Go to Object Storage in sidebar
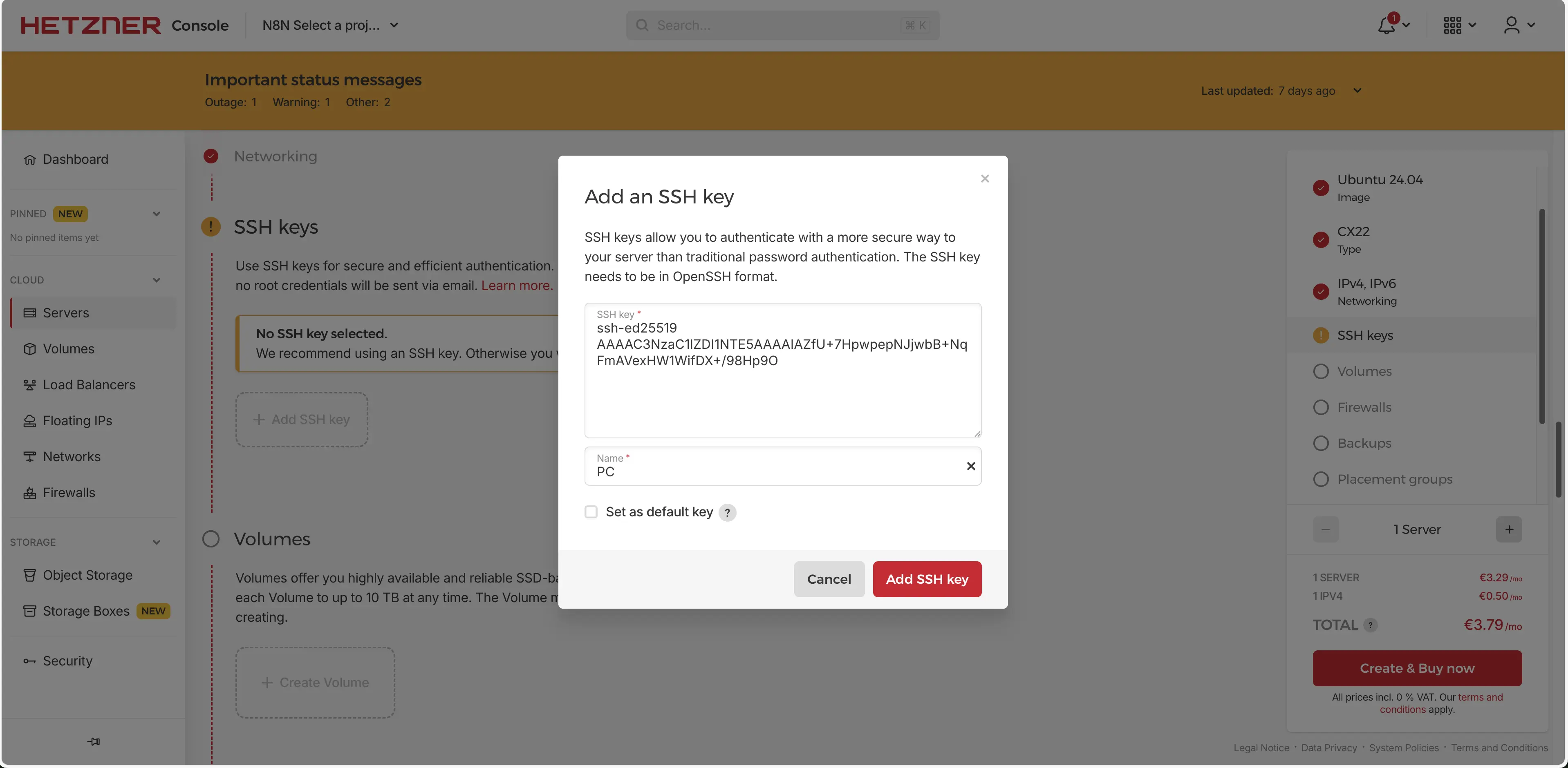The height and width of the screenshot is (768, 1568). tap(87, 575)
